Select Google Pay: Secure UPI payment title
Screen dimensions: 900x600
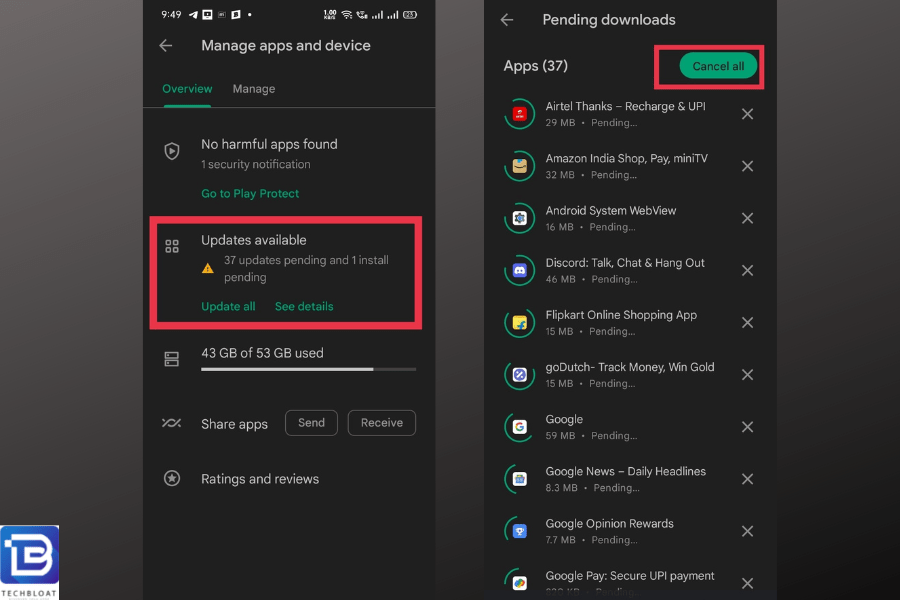[x=630, y=576]
